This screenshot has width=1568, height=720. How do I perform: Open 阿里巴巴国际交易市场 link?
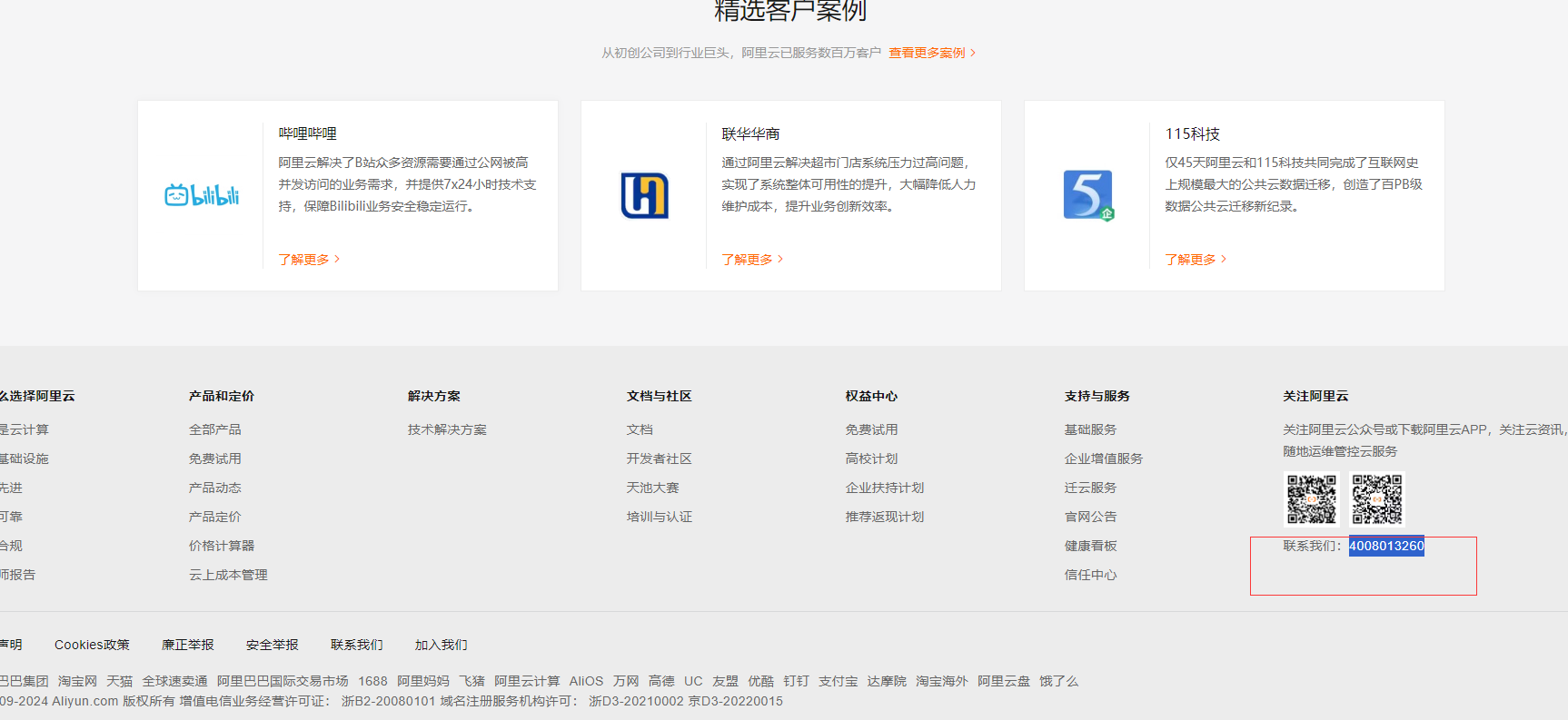click(283, 681)
